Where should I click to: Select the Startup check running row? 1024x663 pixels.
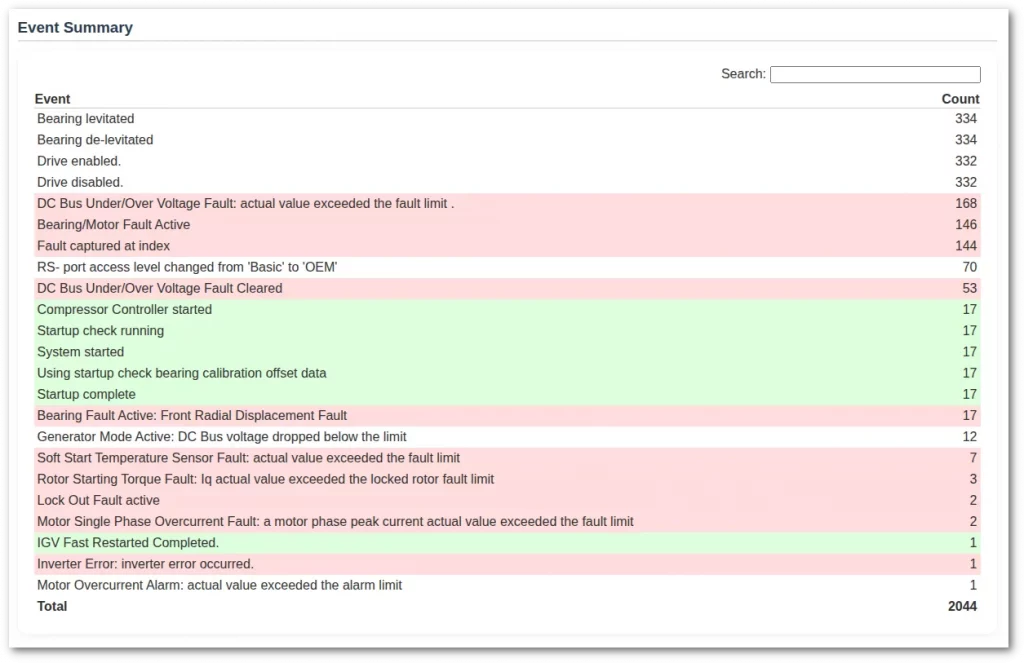100,331
